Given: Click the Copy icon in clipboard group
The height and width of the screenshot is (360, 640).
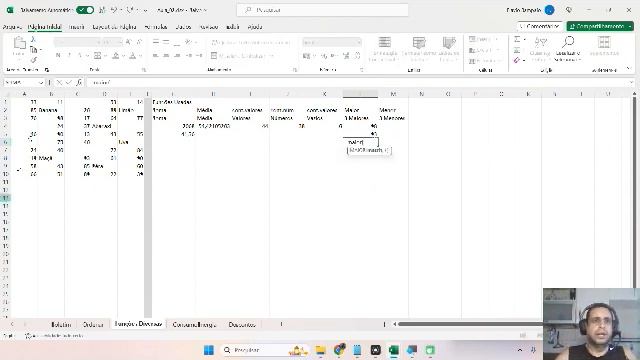Looking at the screenshot, I should pos(33,50).
